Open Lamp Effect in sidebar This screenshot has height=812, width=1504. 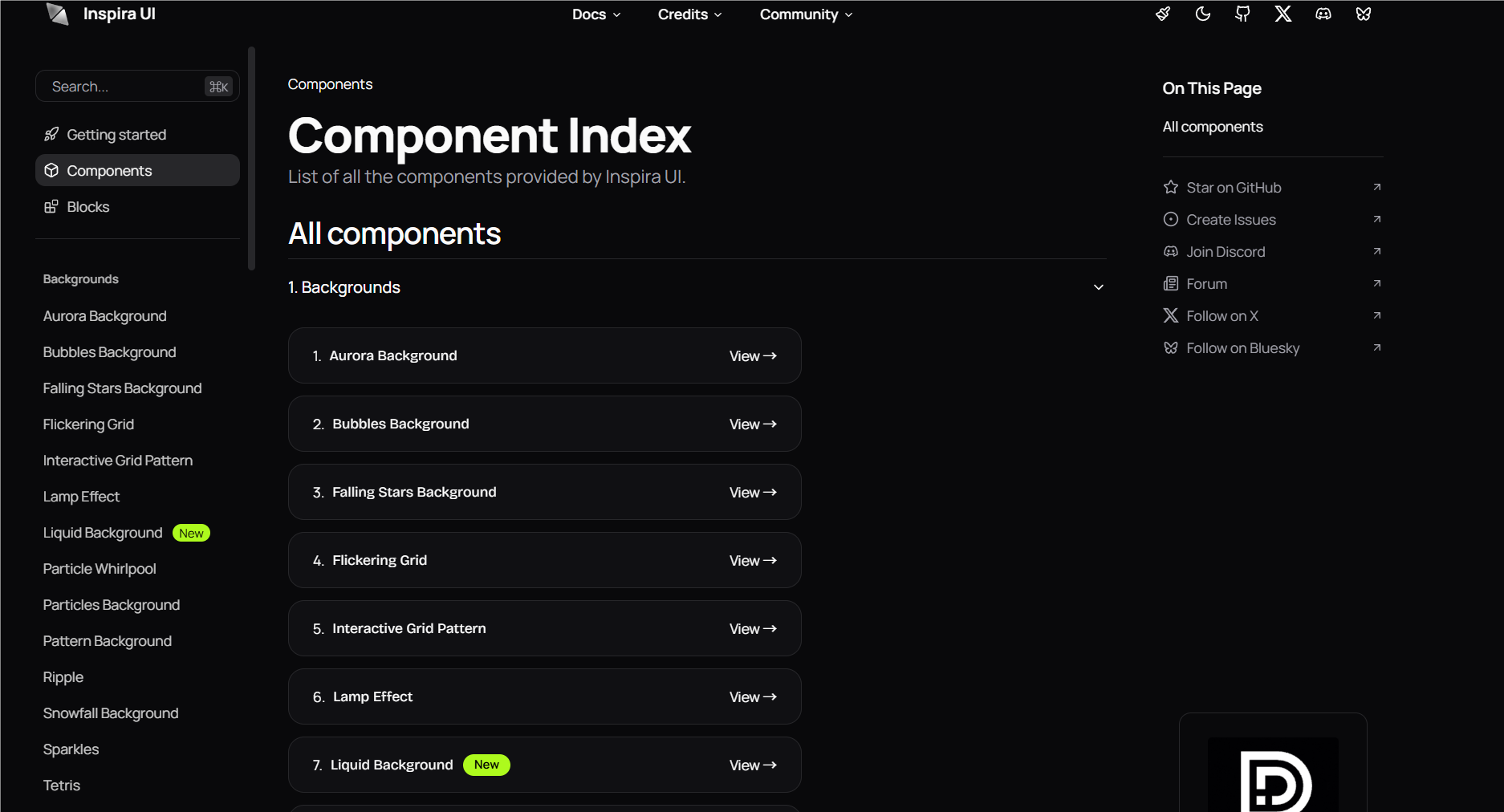pos(81,497)
